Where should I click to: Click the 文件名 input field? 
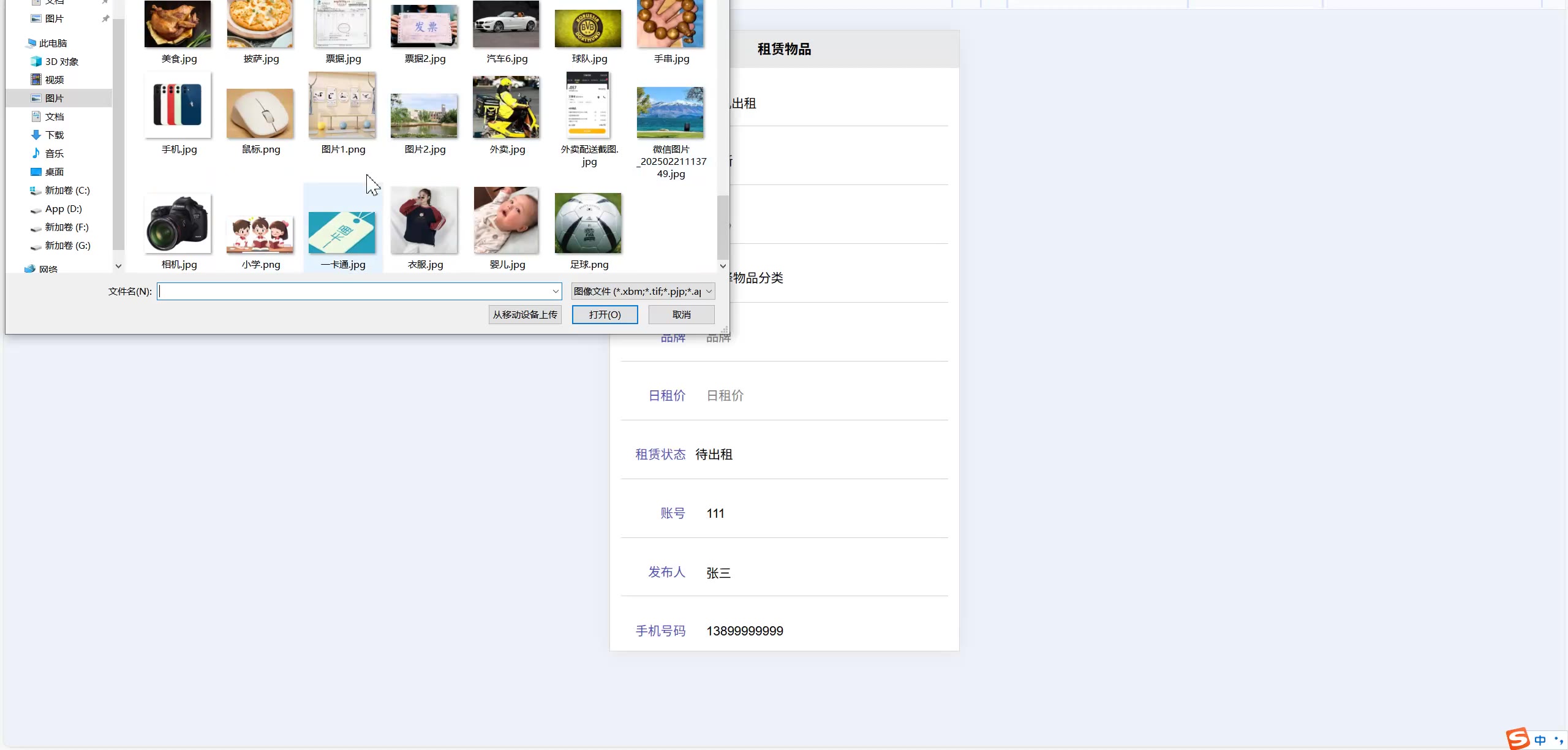pos(355,291)
